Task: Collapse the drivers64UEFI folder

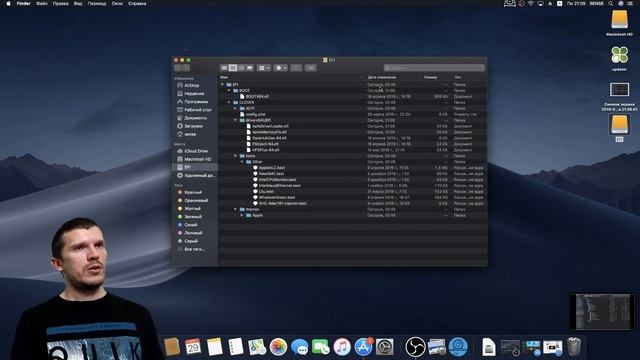Action: point(236,120)
